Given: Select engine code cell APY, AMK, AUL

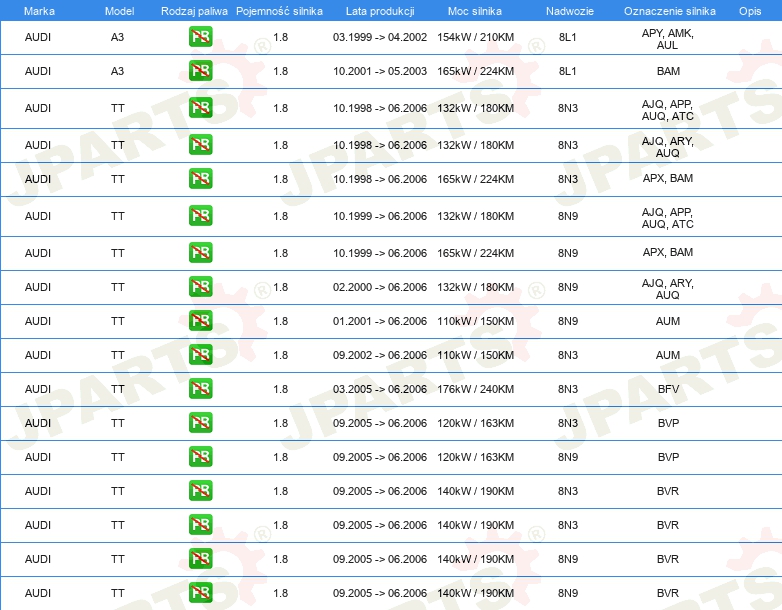Looking at the screenshot, I should pyautogui.click(x=668, y=39).
